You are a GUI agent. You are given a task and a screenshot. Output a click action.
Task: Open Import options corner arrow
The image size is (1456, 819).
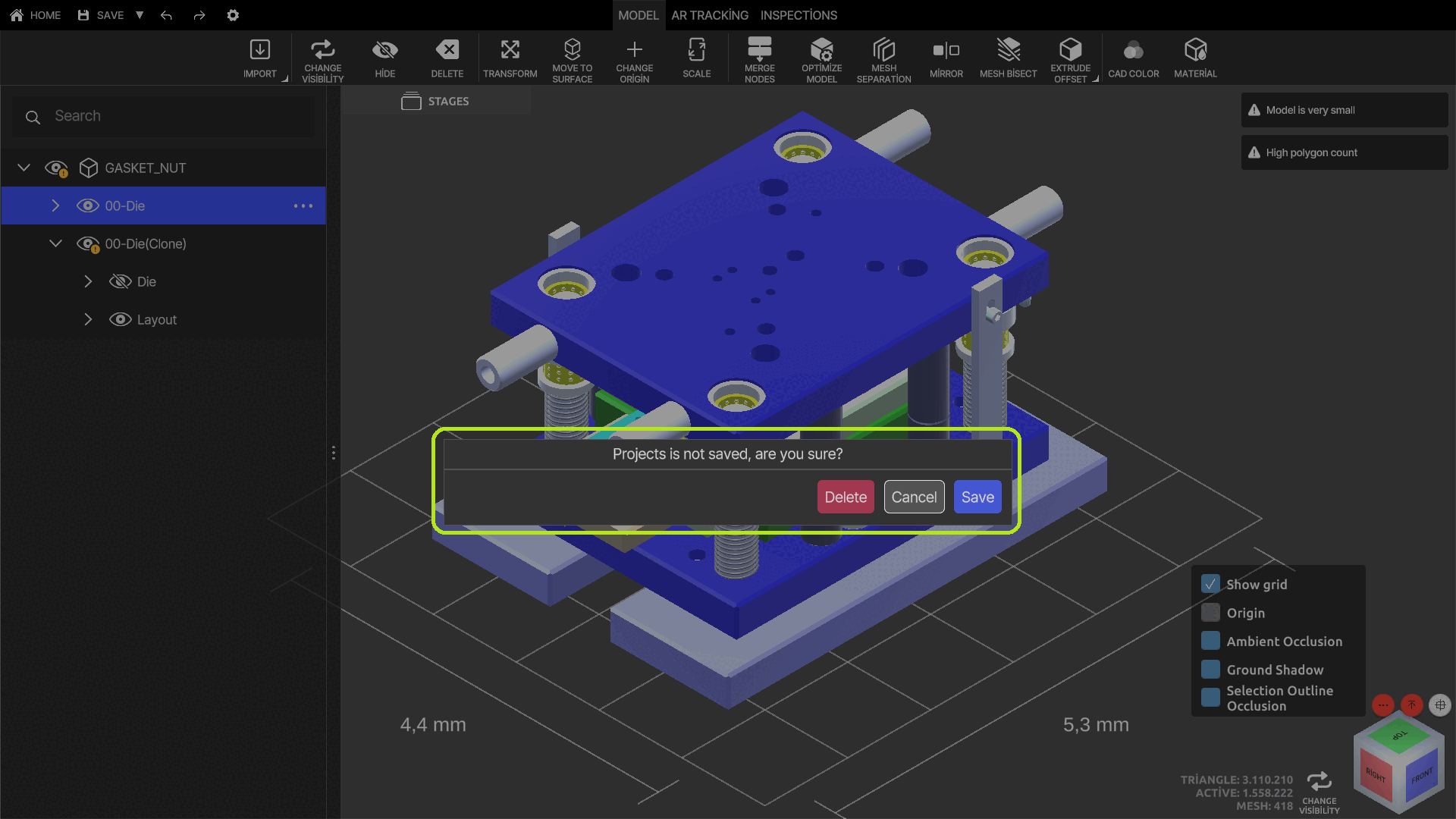pyautogui.click(x=285, y=79)
